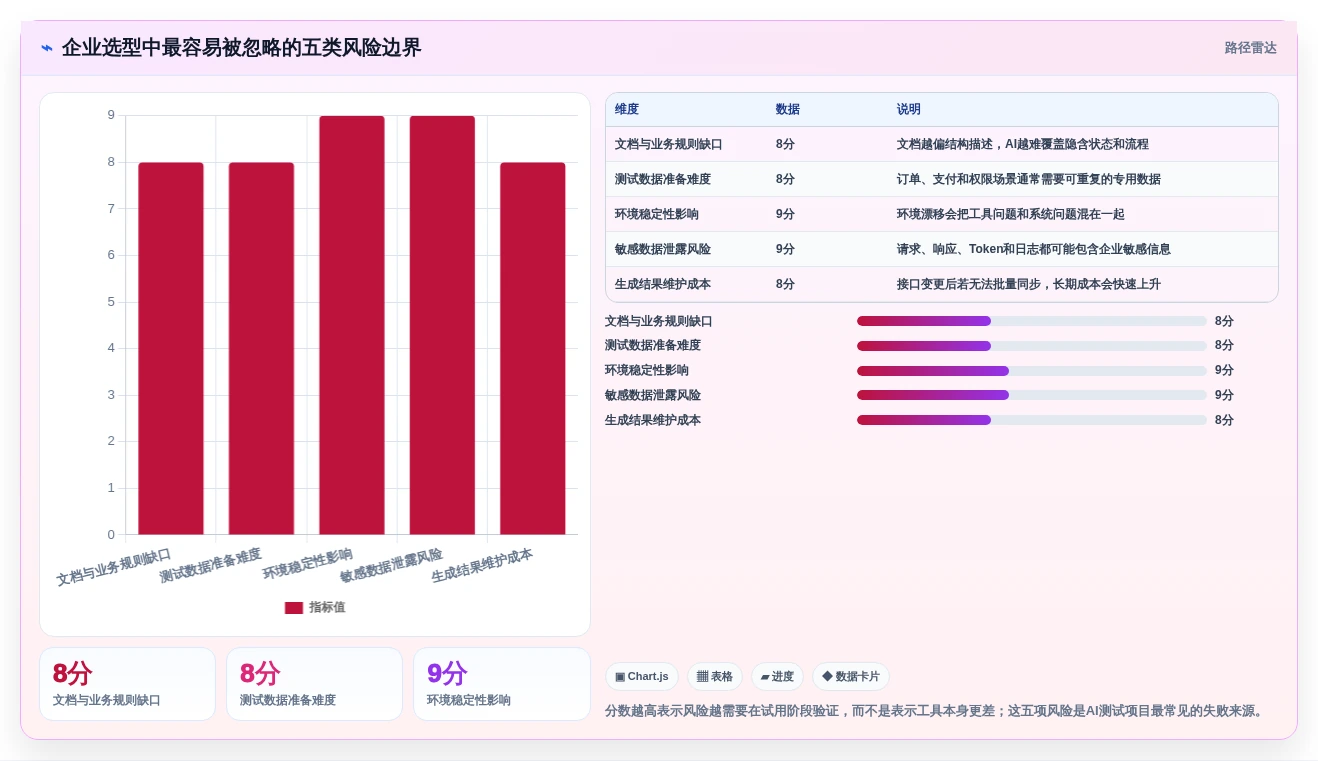Click the 敏感数据泄露风险 bar in chart

click(442, 325)
